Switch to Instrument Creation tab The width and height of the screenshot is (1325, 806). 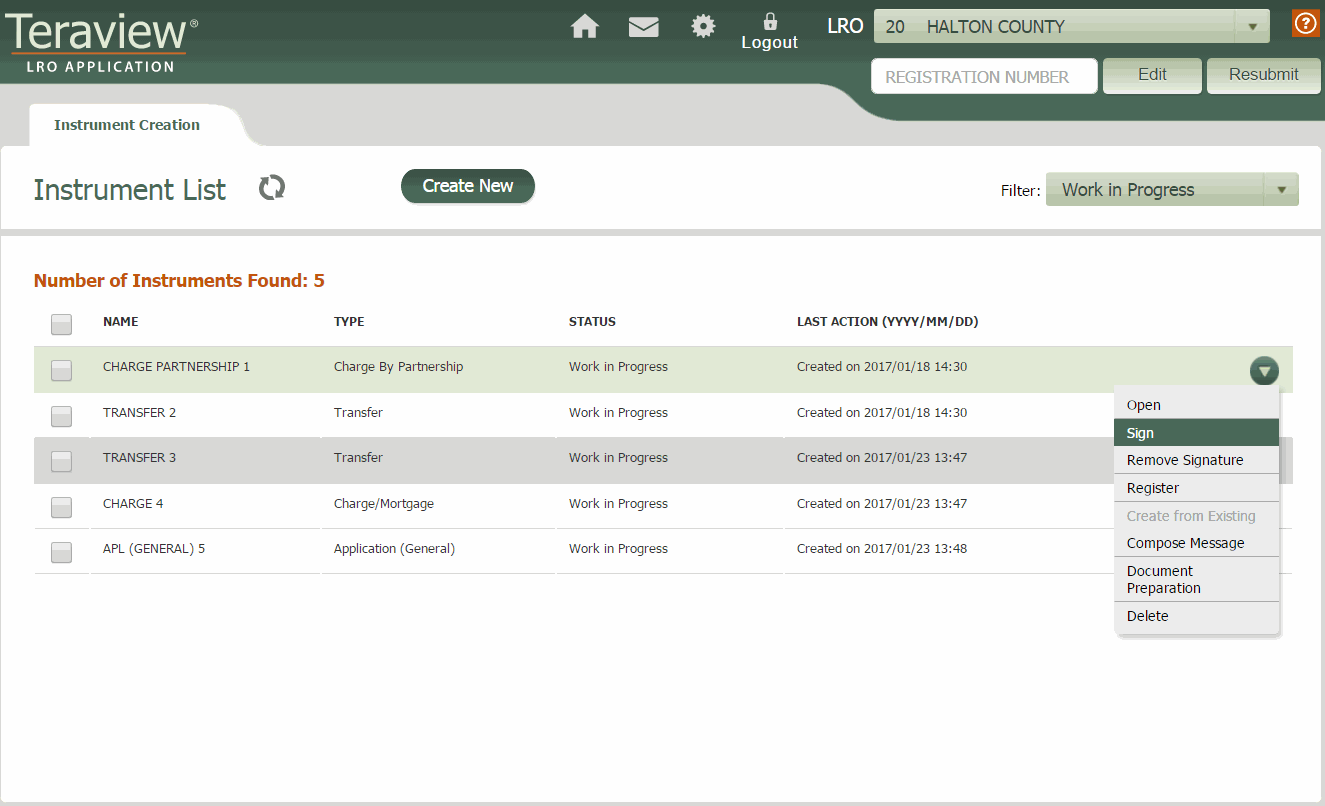tap(127, 125)
